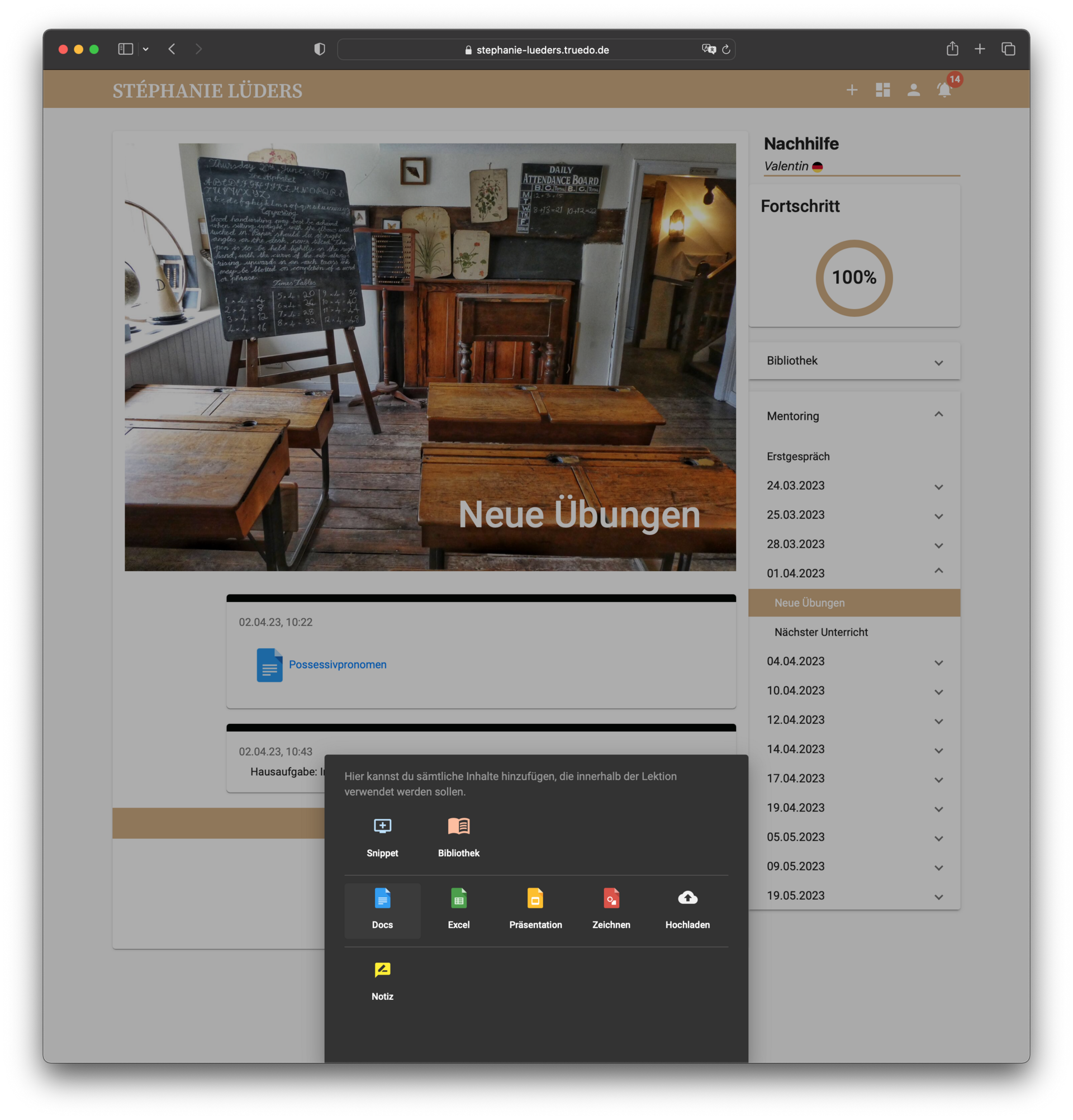Open the Erstgespräch entry
This screenshot has width=1073, height=1120.
click(x=797, y=457)
